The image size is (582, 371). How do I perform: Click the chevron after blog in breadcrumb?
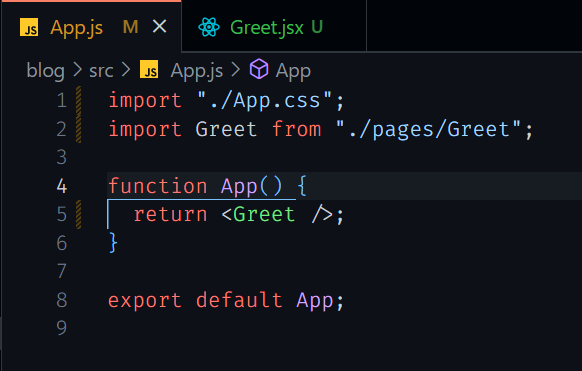coord(77,70)
